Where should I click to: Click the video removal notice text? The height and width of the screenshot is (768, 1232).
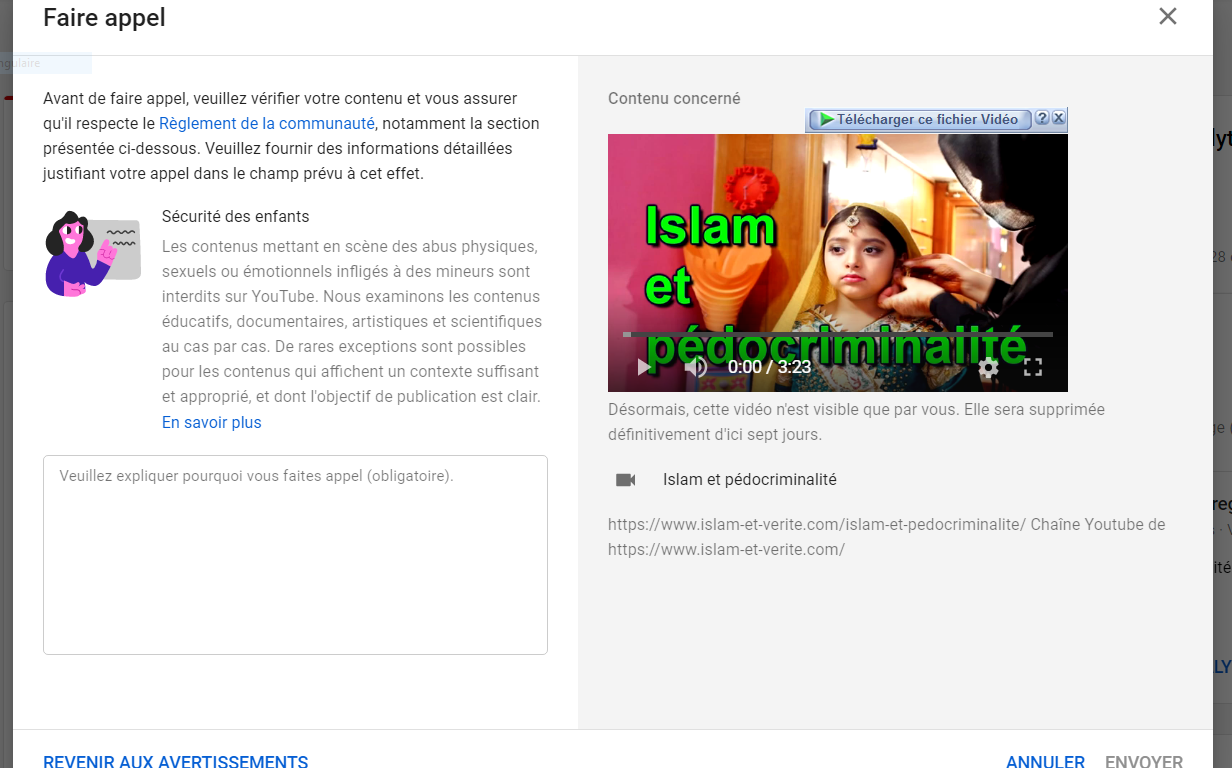[856, 422]
